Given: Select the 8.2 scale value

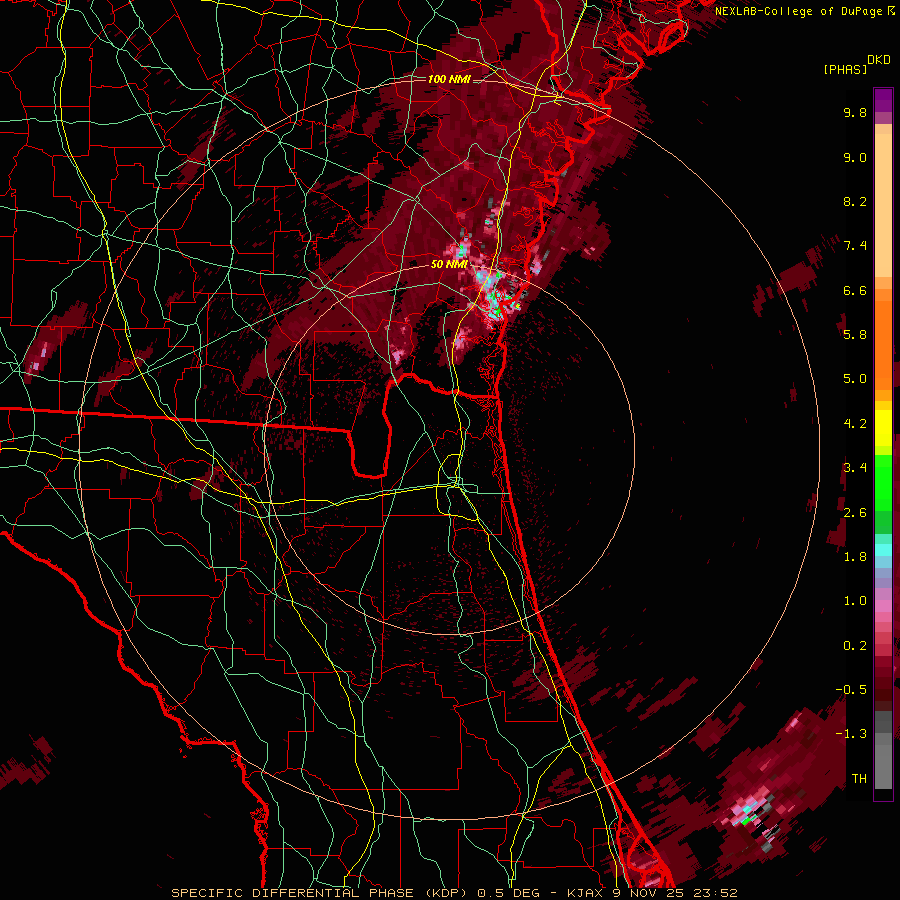Looking at the screenshot, I should 855,201.
